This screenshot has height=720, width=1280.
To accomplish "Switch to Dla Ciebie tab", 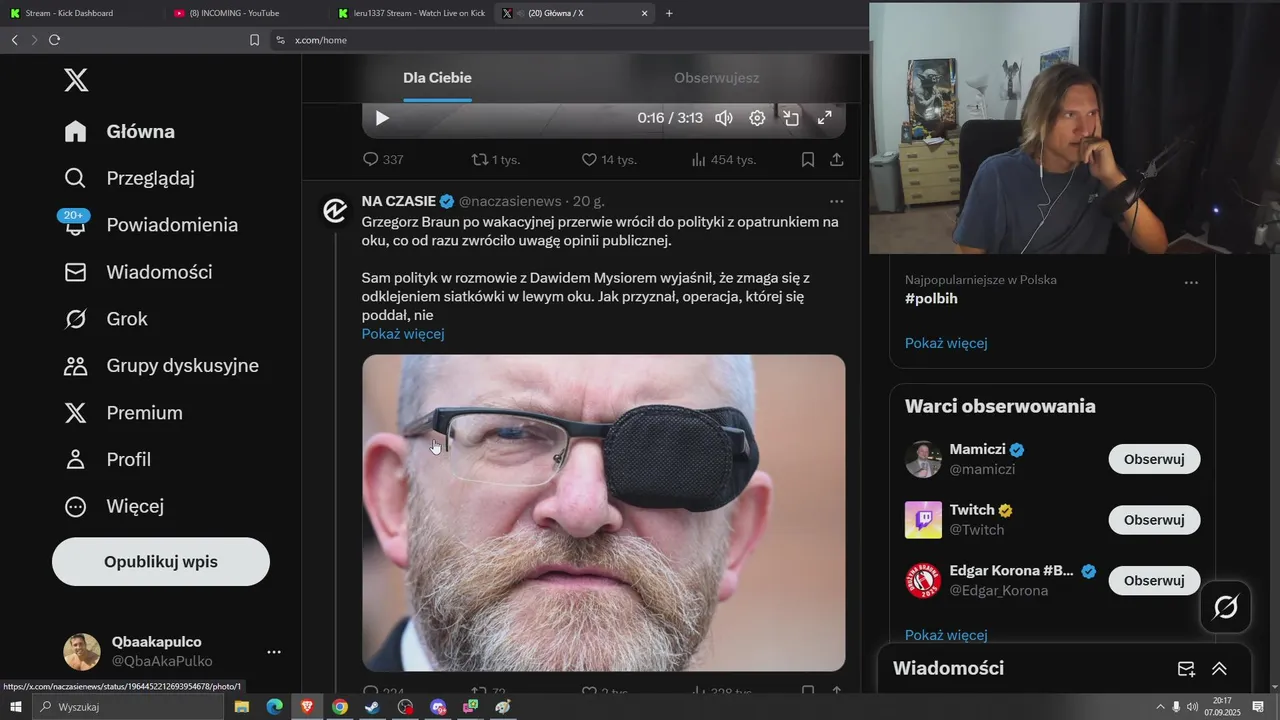I will pyautogui.click(x=437, y=78).
